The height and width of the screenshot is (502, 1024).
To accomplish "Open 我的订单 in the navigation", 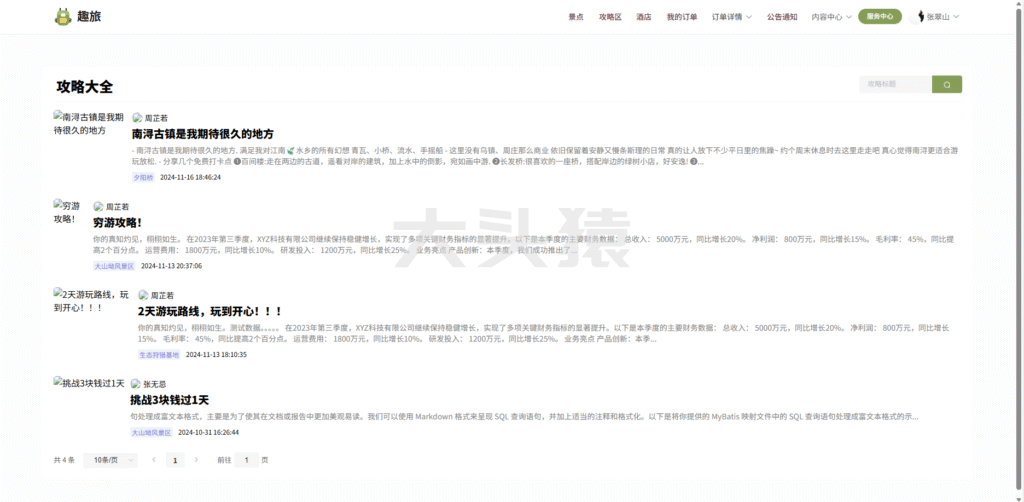I will [x=682, y=17].
